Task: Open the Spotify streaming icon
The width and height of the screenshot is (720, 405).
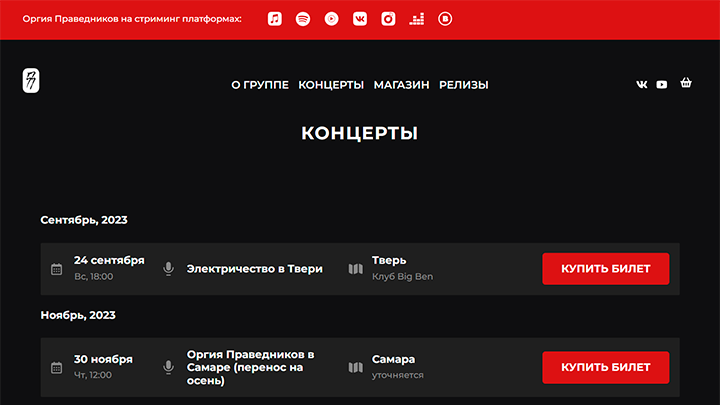Action: 303,19
